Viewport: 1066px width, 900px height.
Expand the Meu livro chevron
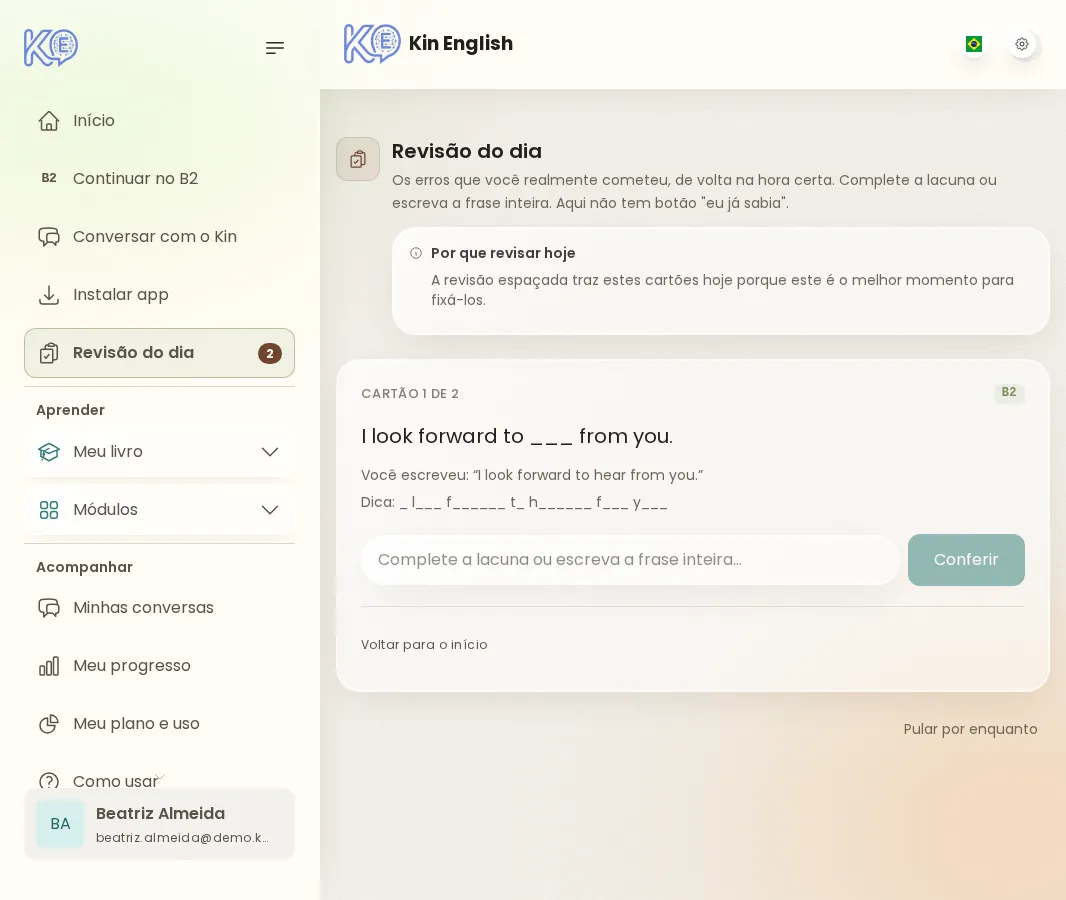click(x=270, y=452)
